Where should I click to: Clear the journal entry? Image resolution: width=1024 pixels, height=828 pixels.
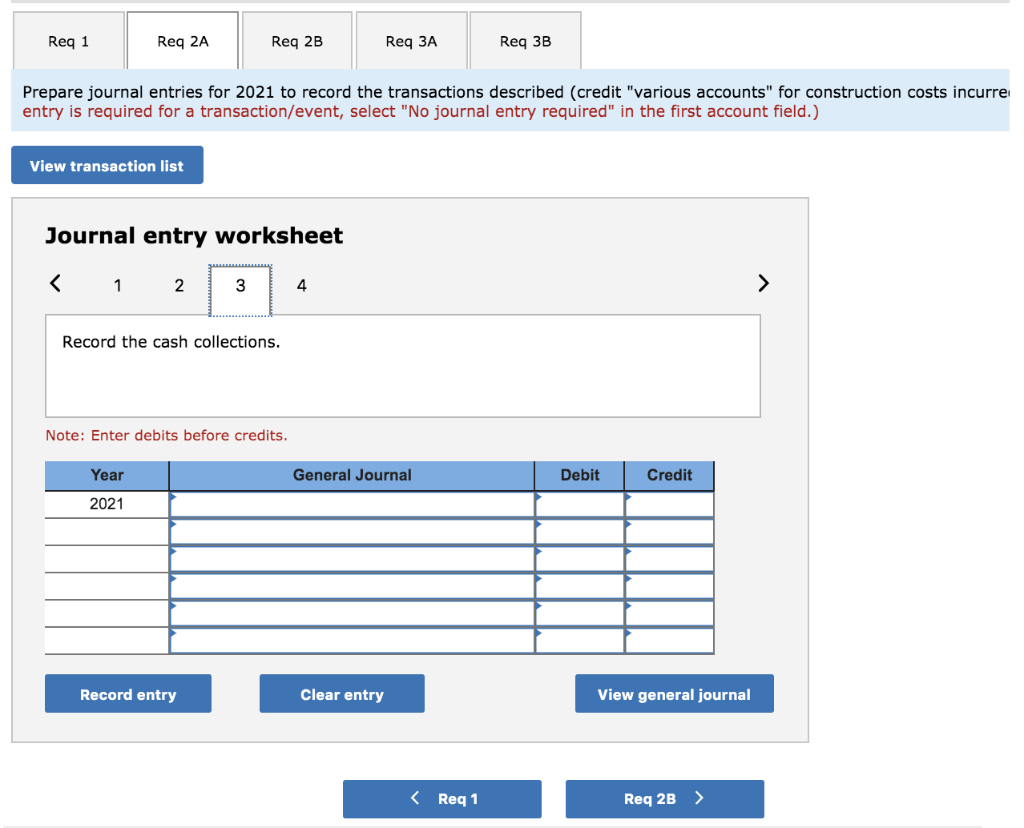(x=341, y=693)
